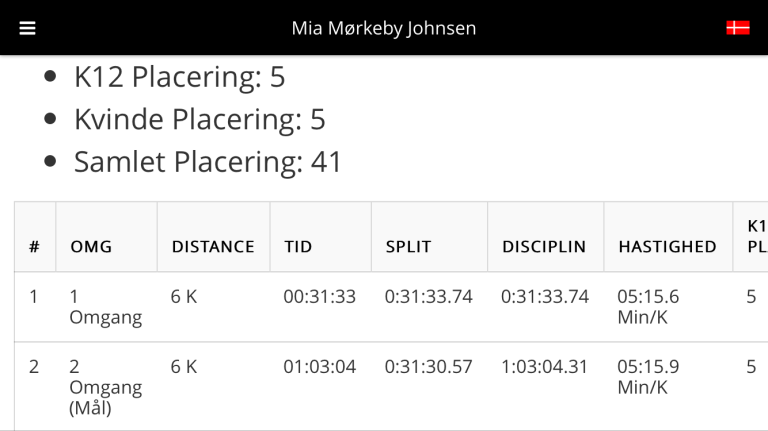Click the SPLIT column header
Screen dimensions: 768x431
pos(407,247)
